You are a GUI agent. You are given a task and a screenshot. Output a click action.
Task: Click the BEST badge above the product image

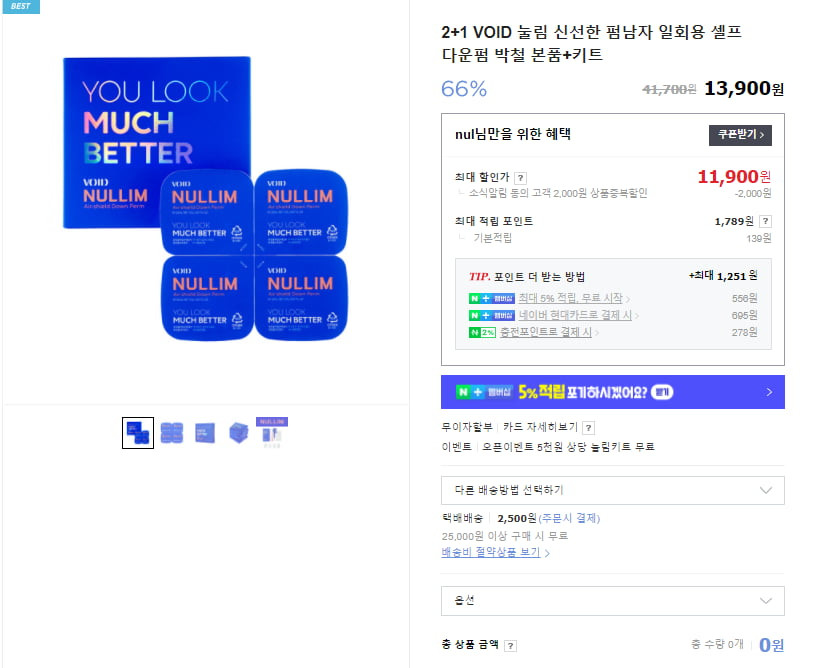coord(21,6)
